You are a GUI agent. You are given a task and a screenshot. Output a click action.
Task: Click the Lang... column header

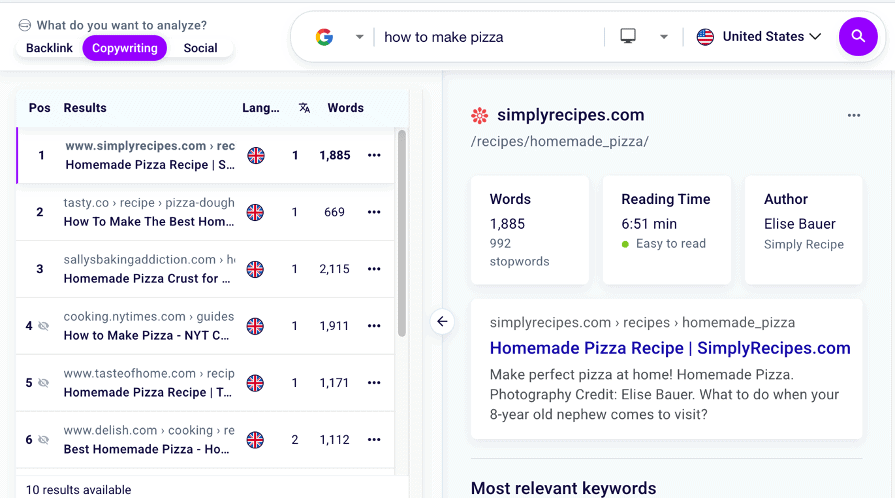point(261,107)
